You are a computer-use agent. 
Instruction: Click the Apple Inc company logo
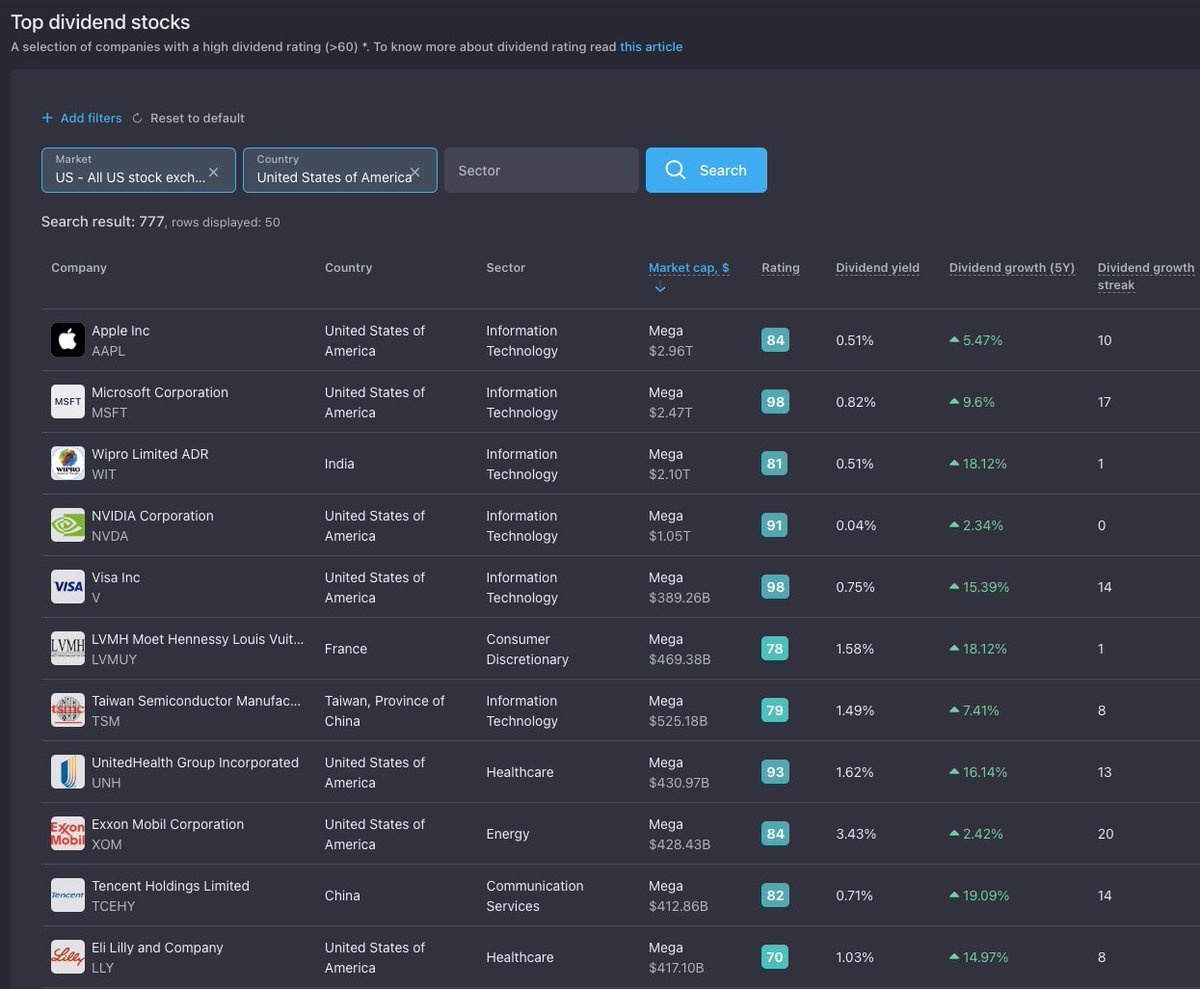68,340
